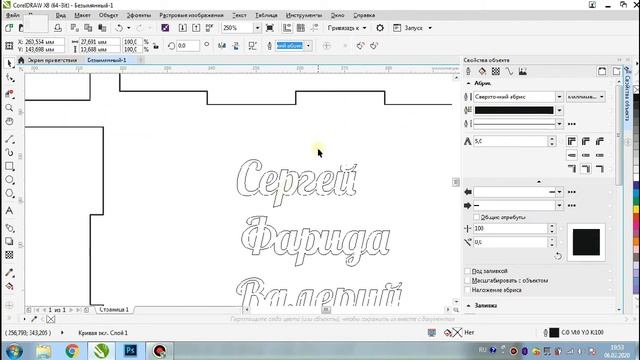
Task: Toggle Show Rulers button
Action: pos(287,28)
